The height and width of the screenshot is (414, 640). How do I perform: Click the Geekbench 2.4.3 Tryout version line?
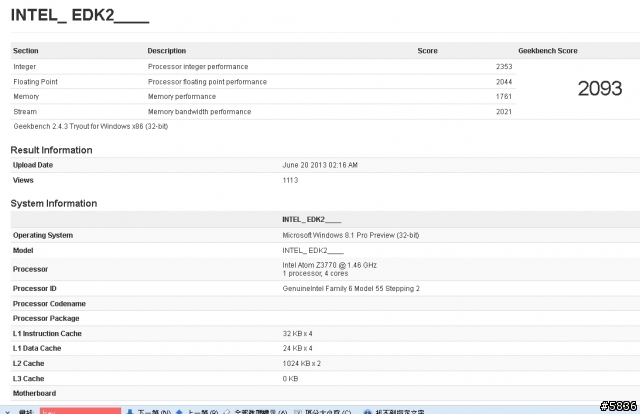pyautogui.click(x=91, y=126)
